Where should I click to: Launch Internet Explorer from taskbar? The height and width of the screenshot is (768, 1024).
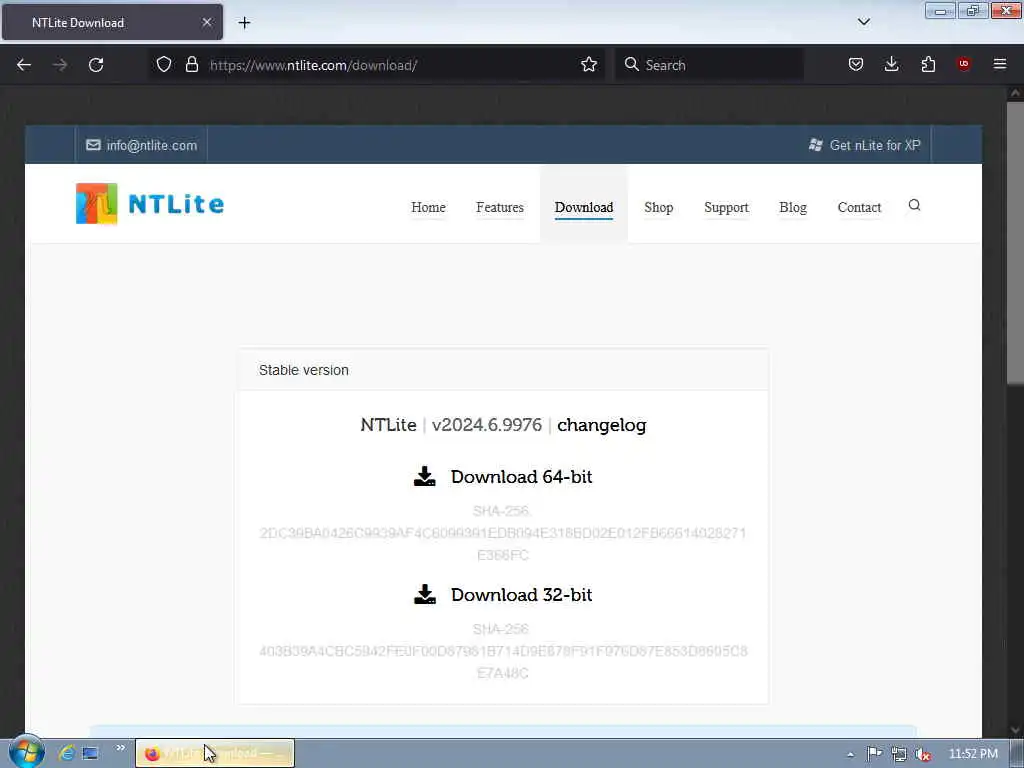(x=66, y=753)
